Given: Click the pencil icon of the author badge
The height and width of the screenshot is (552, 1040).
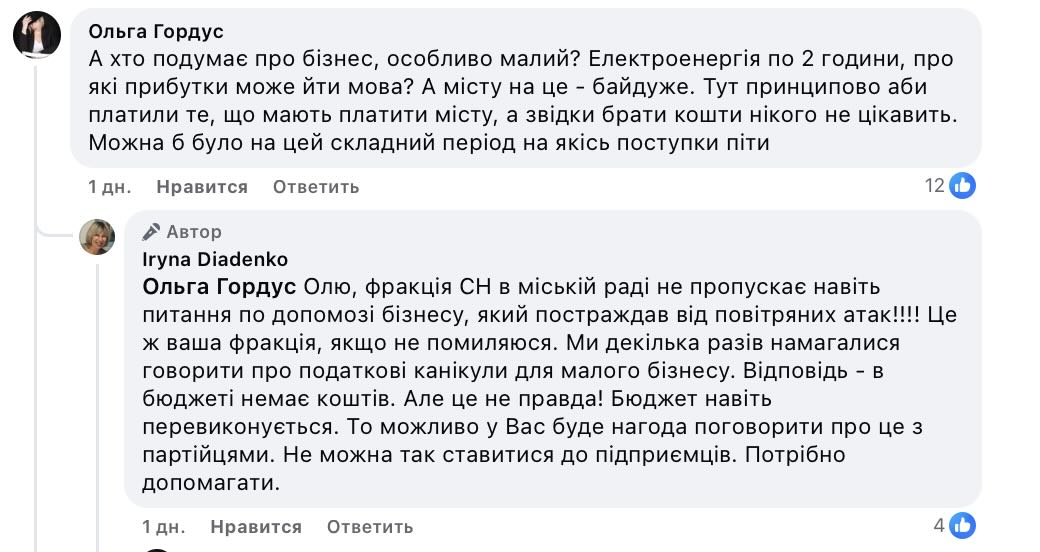Looking at the screenshot, I should tap(151, 232).
